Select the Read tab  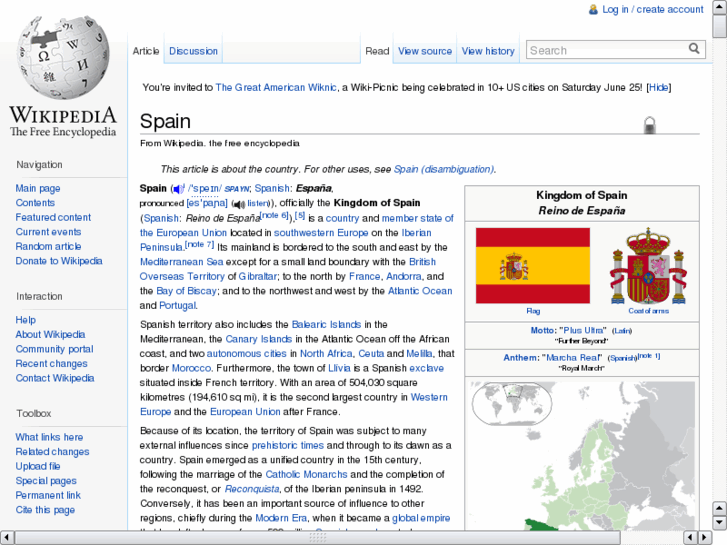tap(377, 51)
